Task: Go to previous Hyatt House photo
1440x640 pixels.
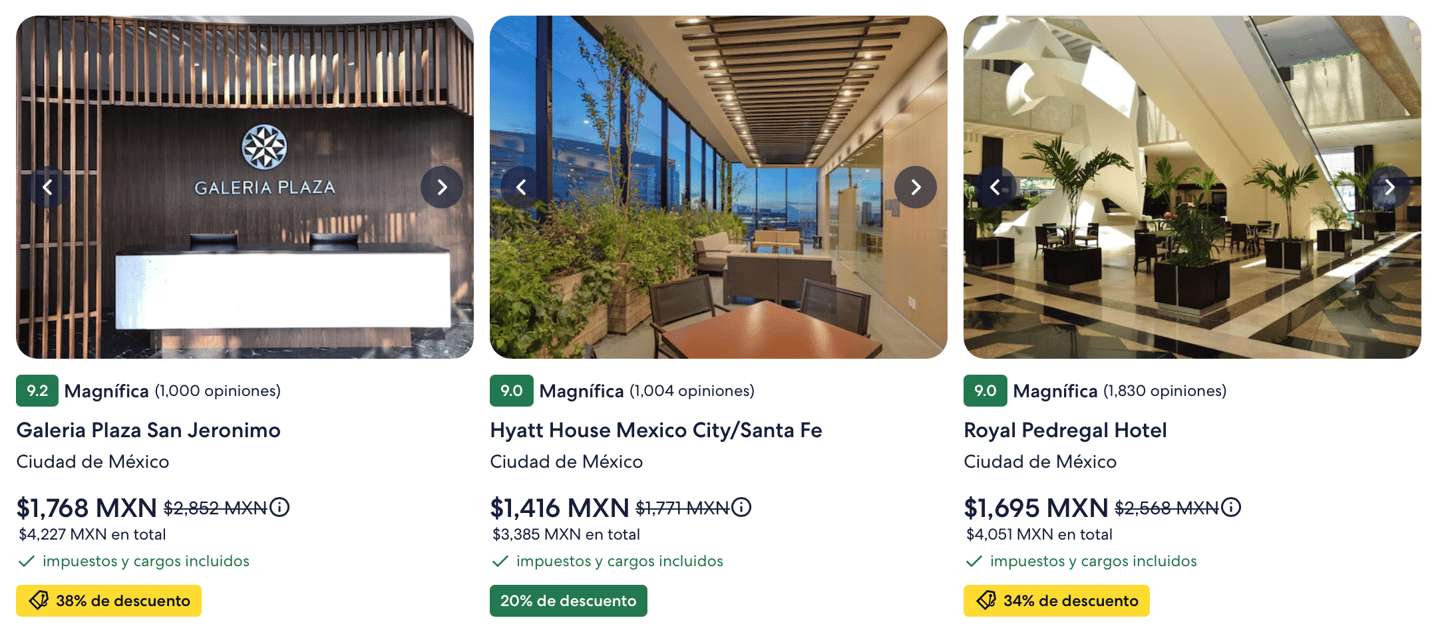Action: [521, 187]
